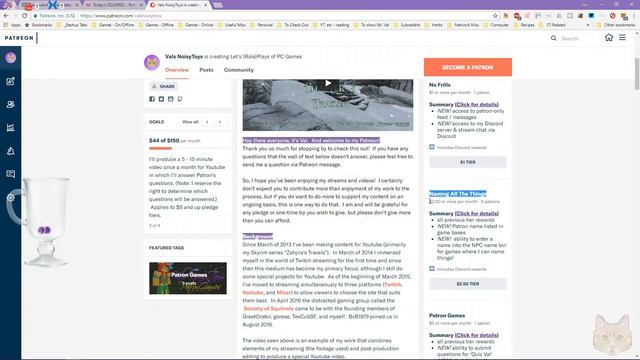
Task: Click the Vals NoisyToys creator name
Action: coord(184,57)
